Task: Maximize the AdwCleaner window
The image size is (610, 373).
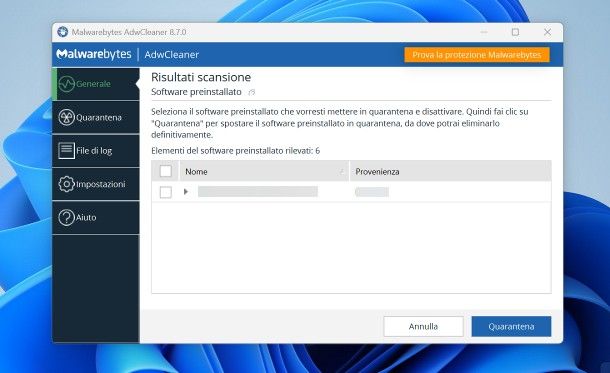Action: [515, 32]
